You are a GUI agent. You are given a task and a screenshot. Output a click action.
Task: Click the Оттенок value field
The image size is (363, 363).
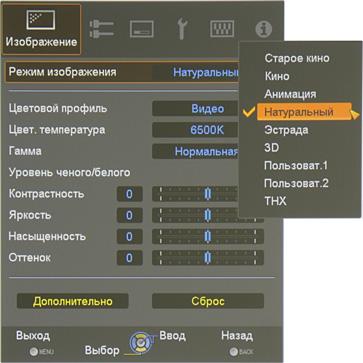point(129,258)
